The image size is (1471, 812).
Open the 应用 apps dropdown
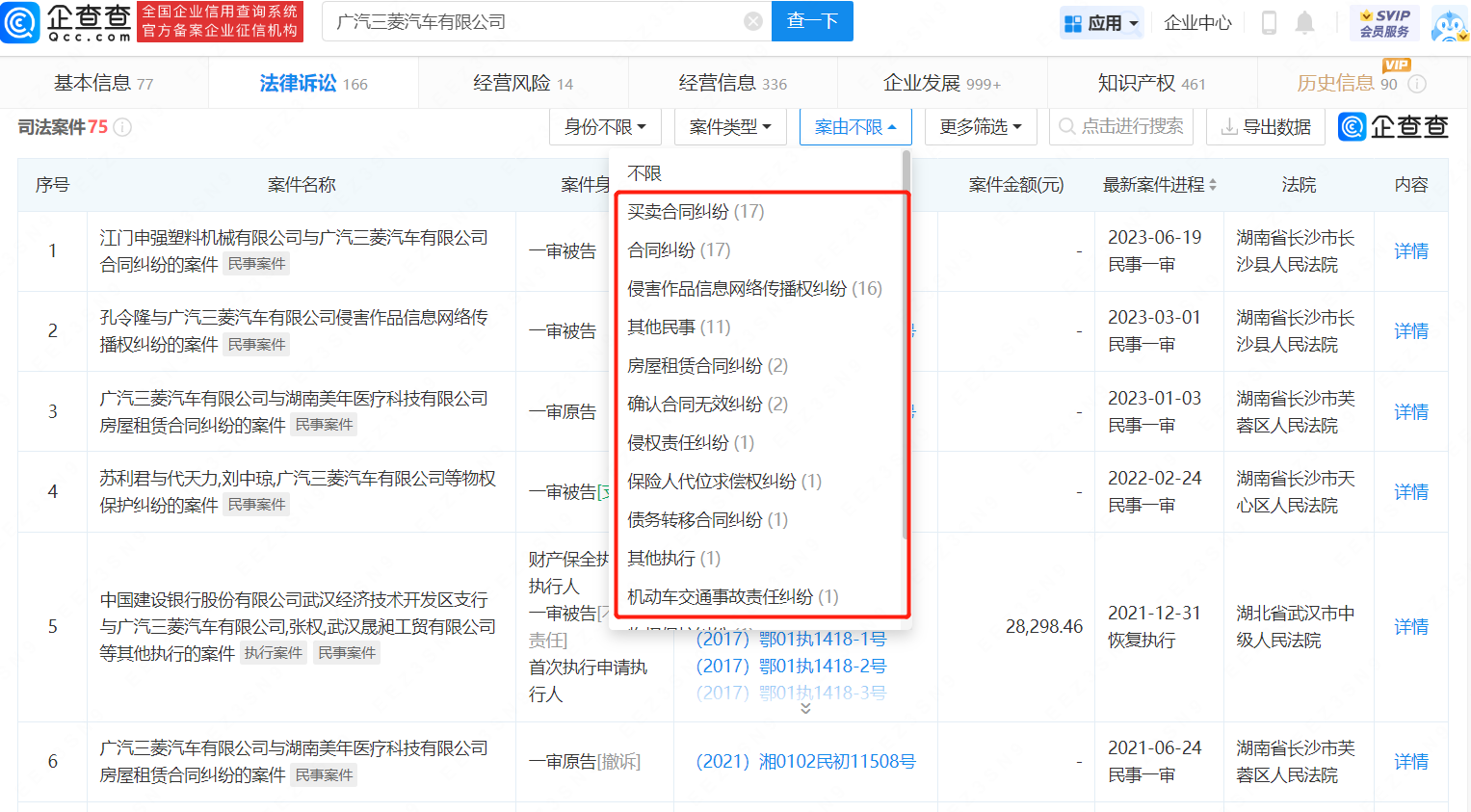1102,22
